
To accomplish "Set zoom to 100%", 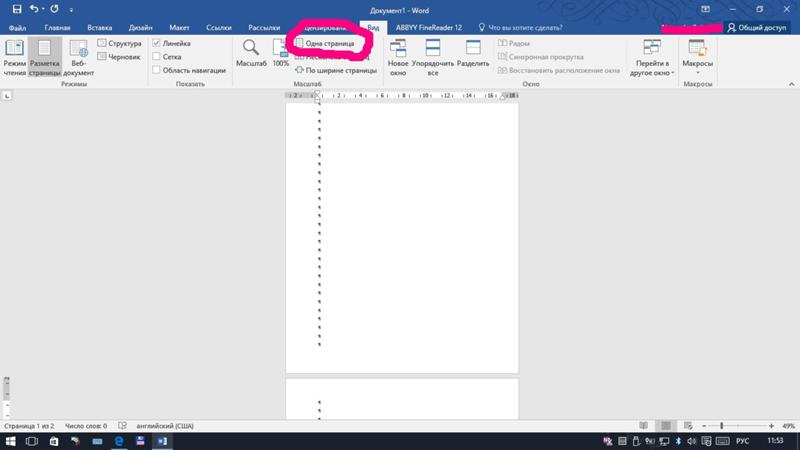I will tap(281, 53).
